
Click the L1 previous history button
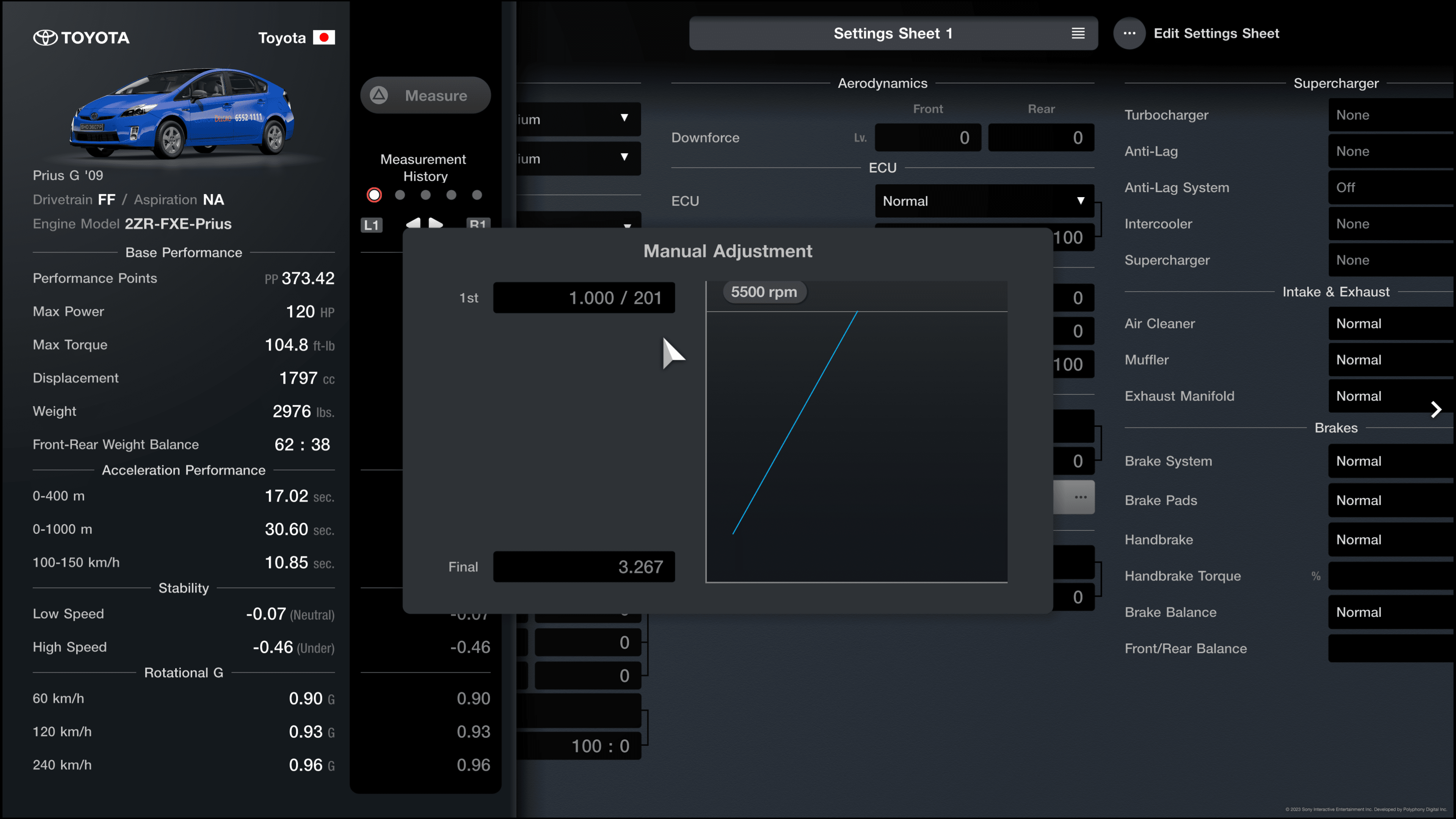pyautogui.click(x=371, y=225)
